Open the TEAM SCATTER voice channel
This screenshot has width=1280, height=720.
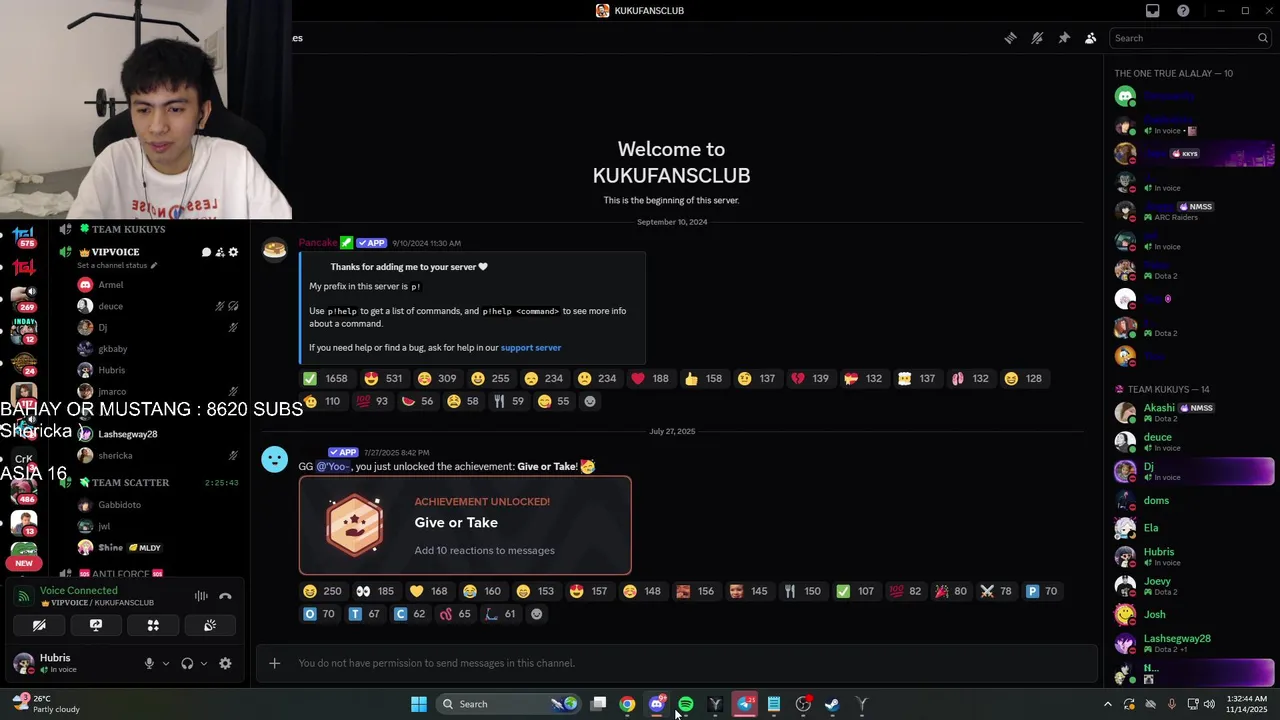pyautogui.click(x=130, y=482)
